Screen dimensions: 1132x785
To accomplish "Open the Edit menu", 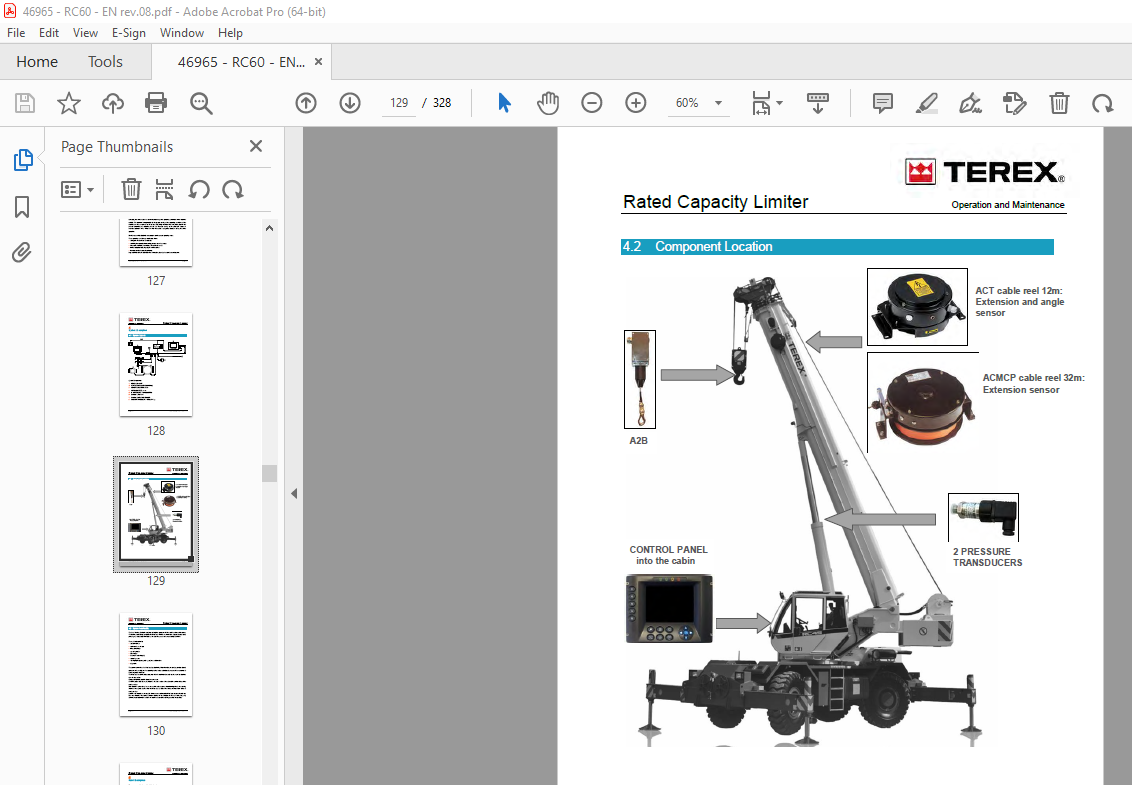I will [x=49, y=32].
